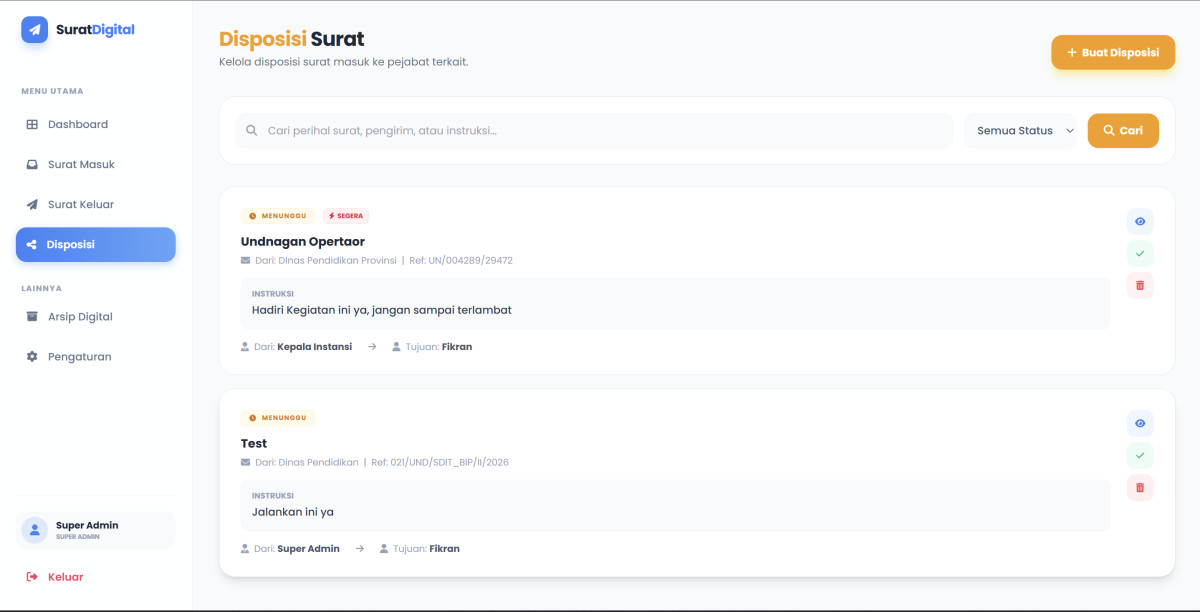Approve the Test disposition with checkmark icon

1140,456
